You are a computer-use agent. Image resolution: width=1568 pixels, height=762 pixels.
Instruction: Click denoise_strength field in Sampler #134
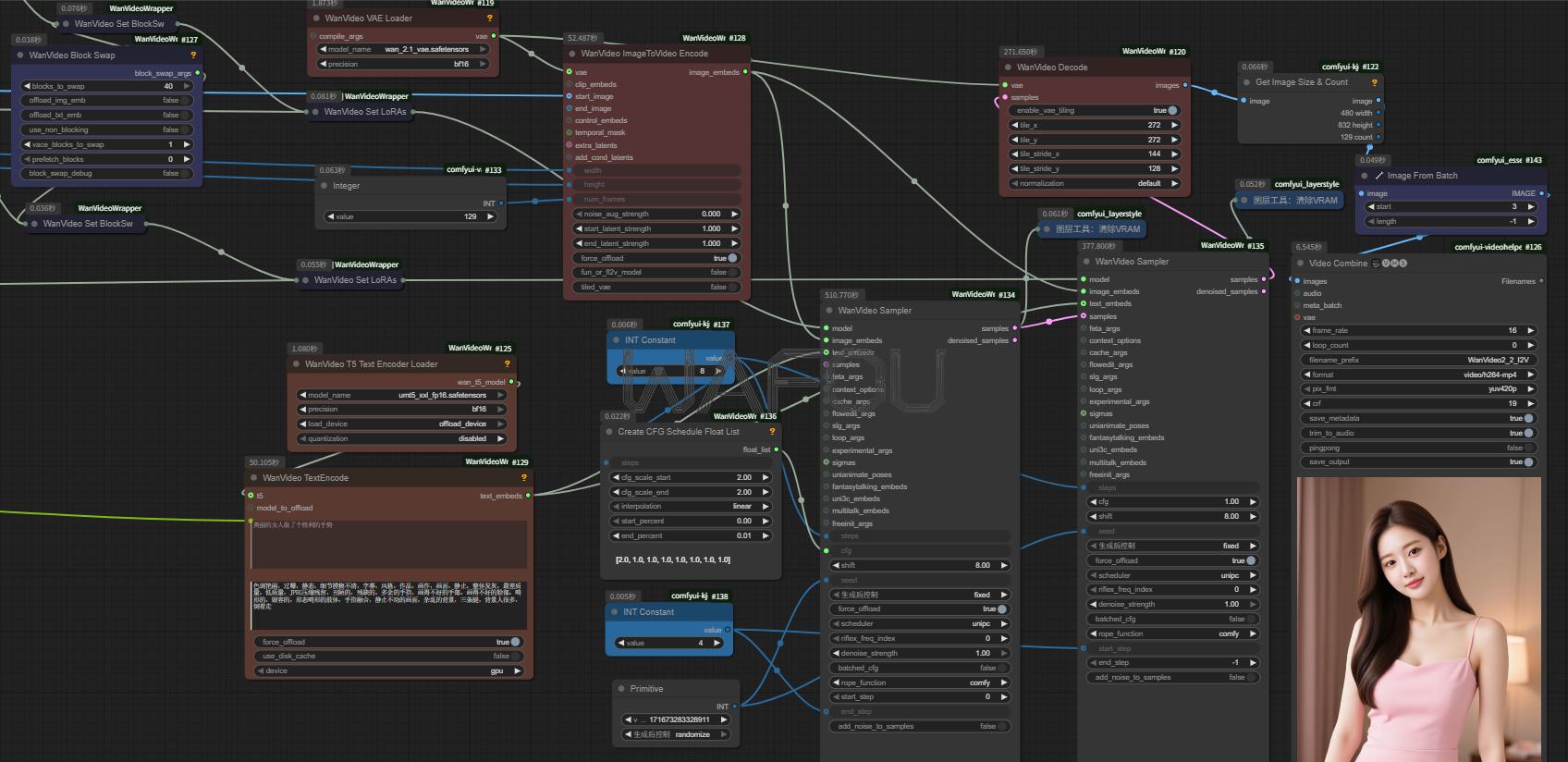(x=919, y=654)
